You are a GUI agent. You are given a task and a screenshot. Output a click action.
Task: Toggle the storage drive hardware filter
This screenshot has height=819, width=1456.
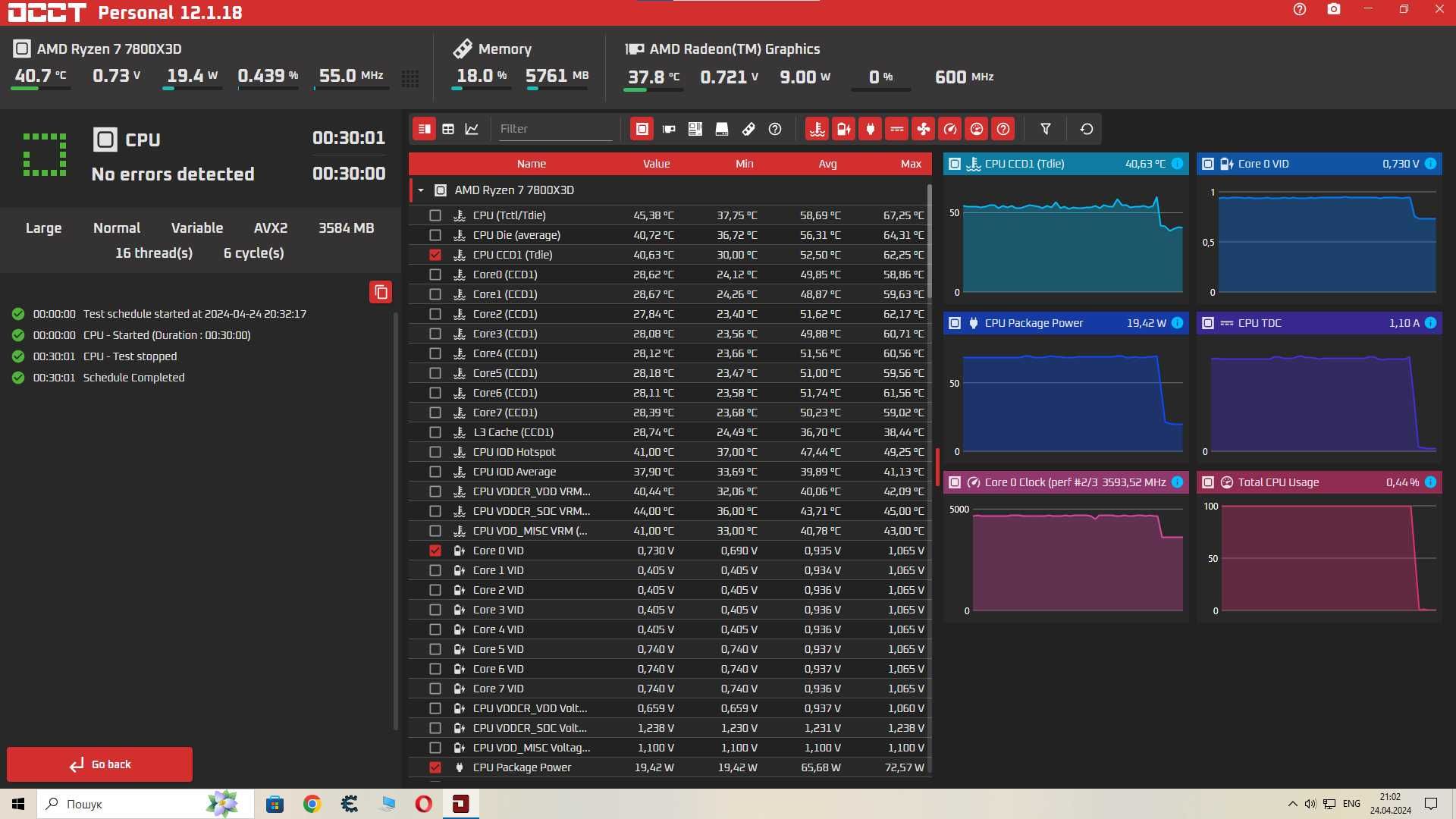click(722, 129)
